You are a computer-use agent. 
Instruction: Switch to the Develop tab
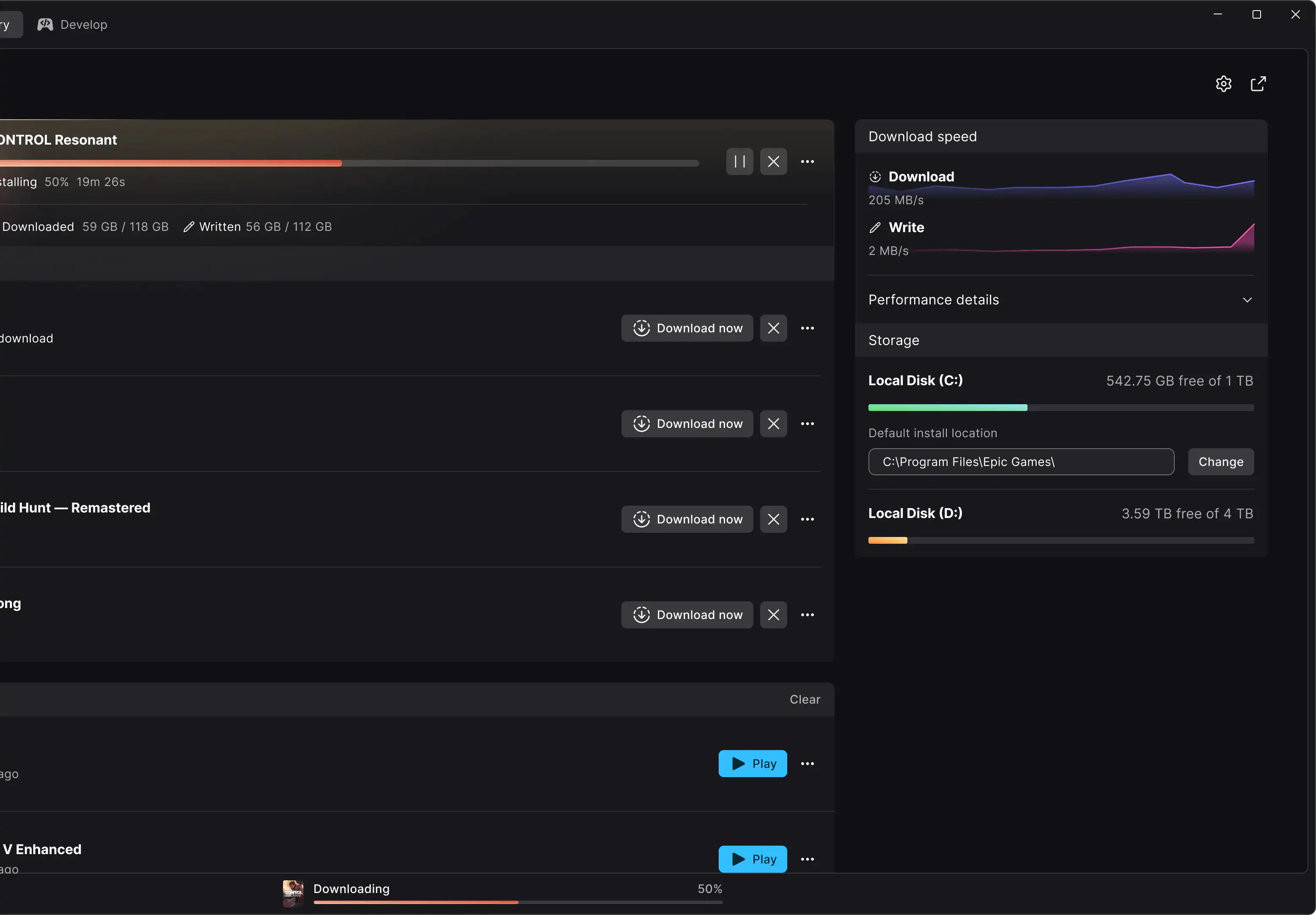point(73,25)
